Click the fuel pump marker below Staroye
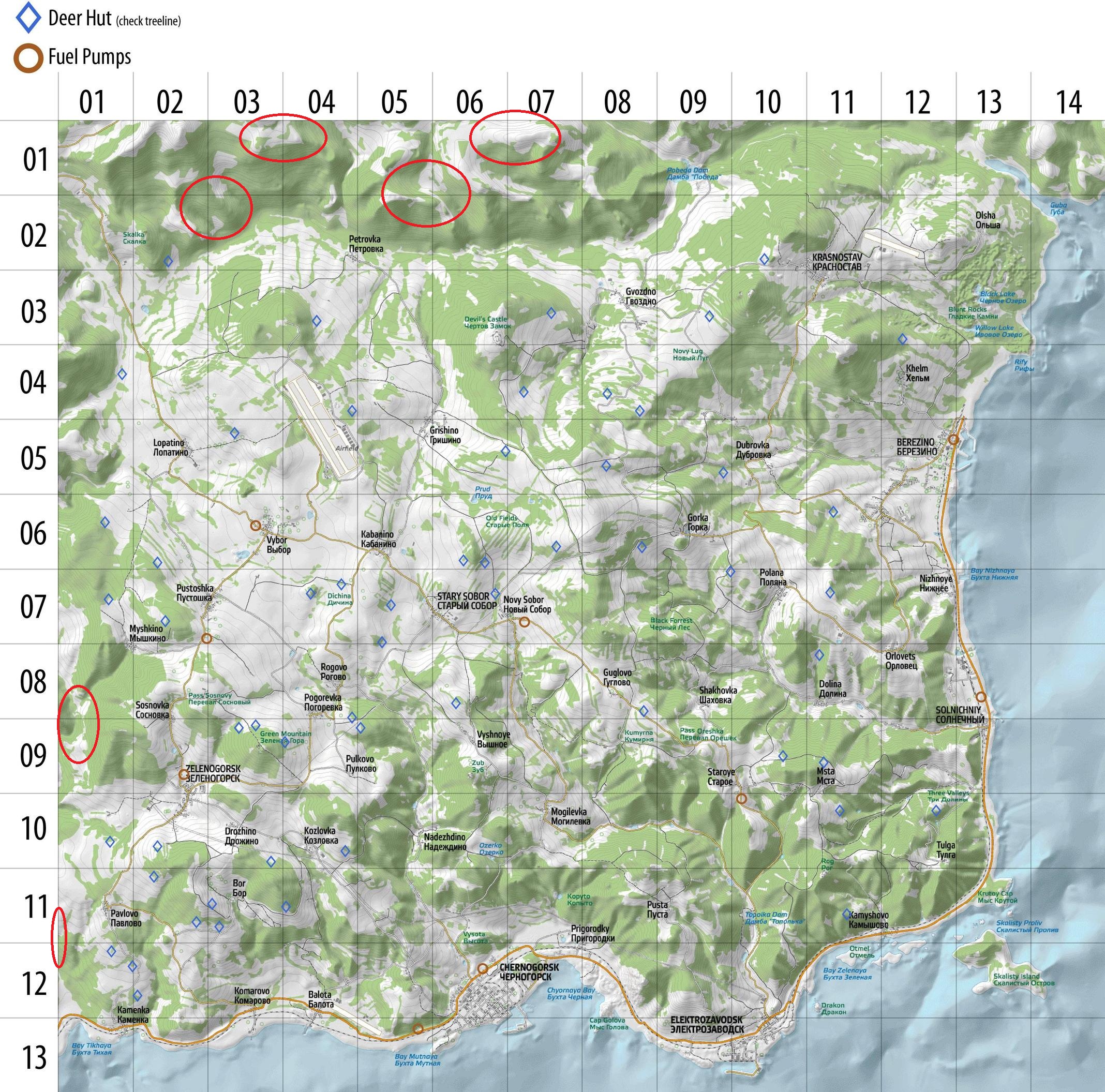 point(741,799)
